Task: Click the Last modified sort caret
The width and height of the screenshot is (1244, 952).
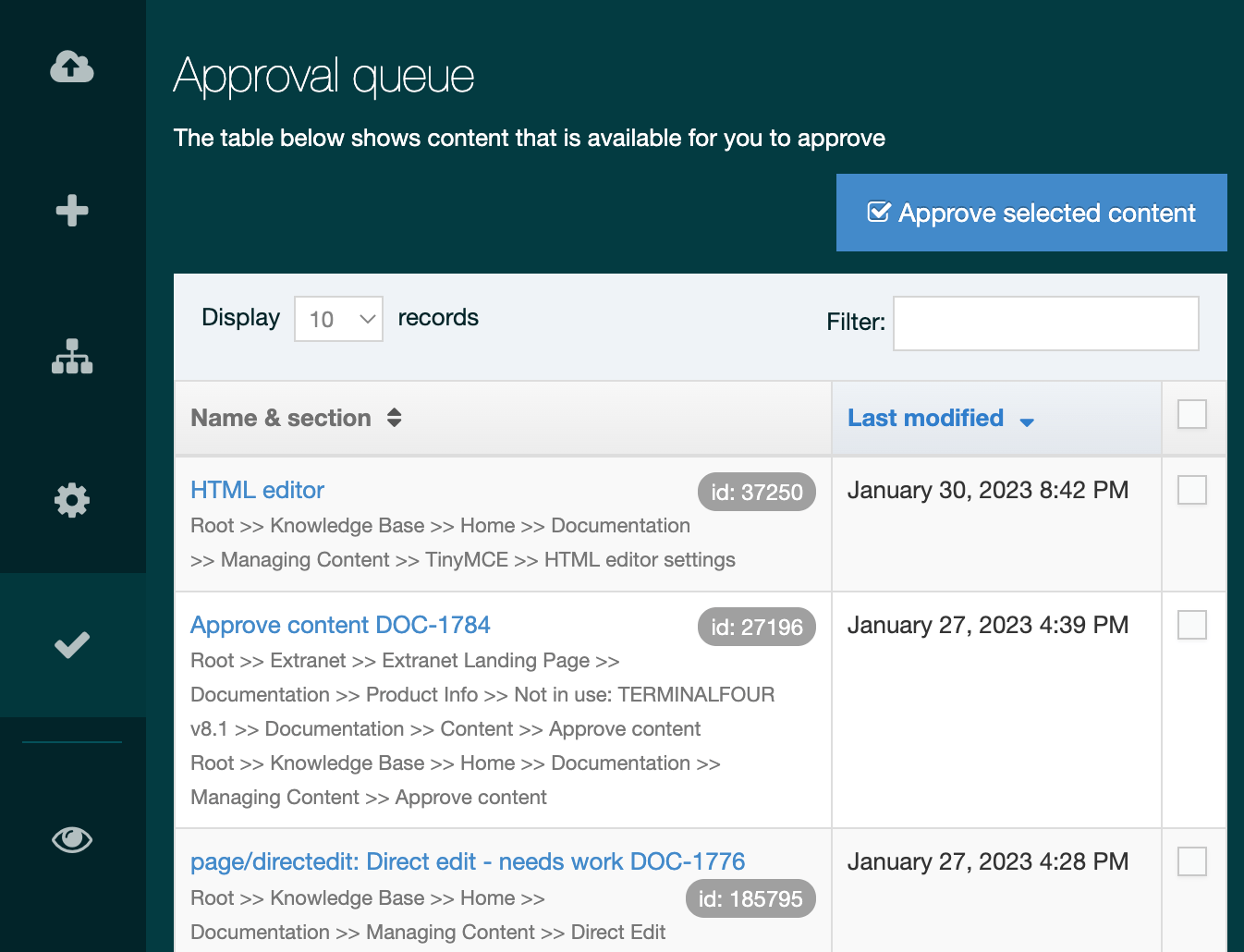Action: tap(1027, 421)
